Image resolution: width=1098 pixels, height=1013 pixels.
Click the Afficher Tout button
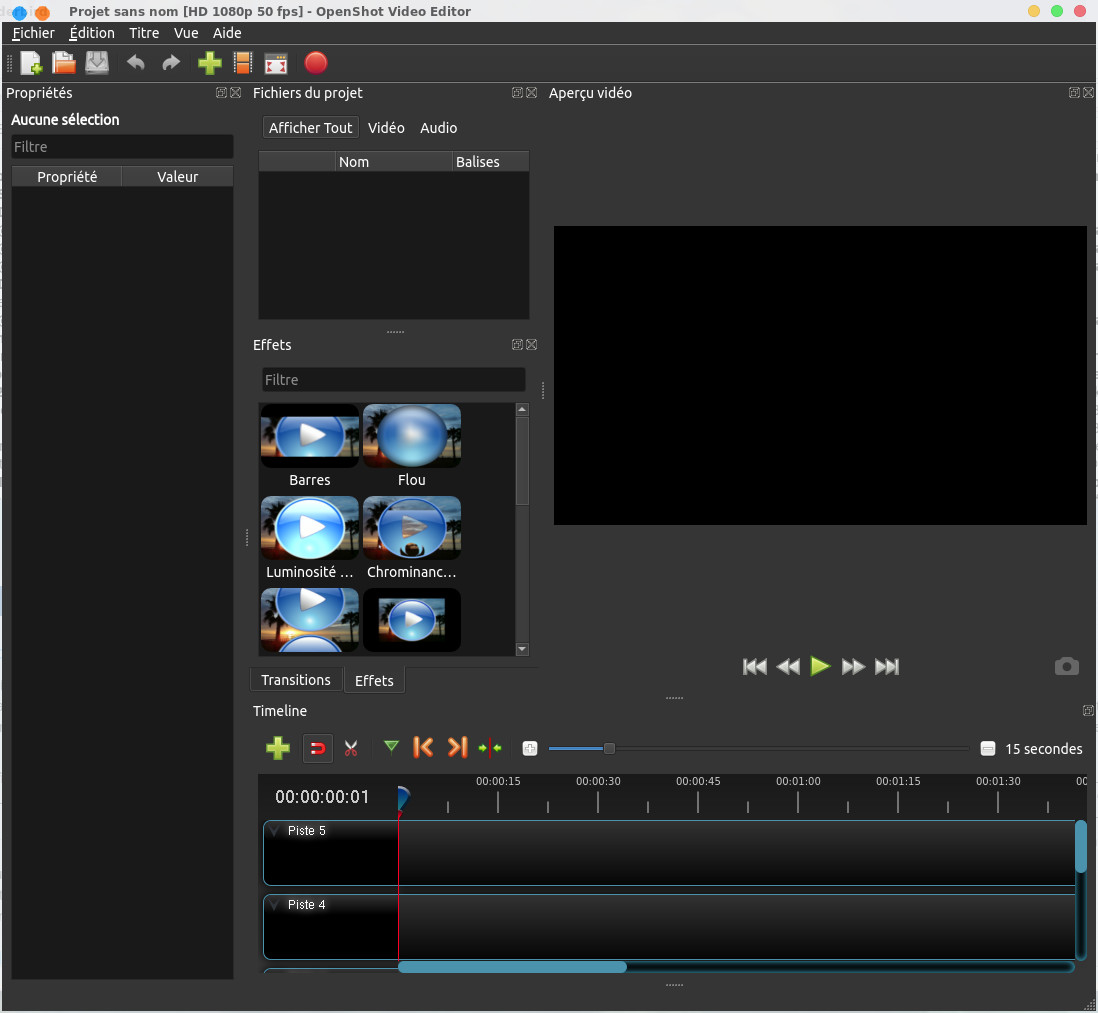tap(310, 128)
